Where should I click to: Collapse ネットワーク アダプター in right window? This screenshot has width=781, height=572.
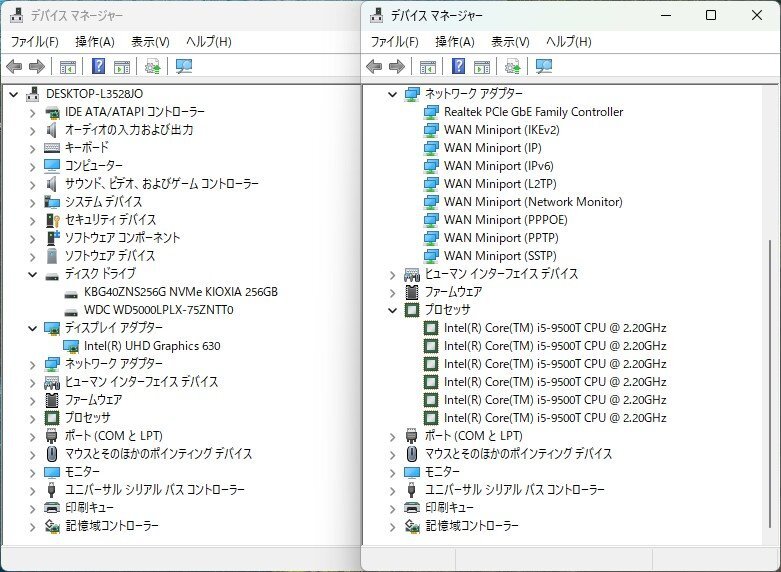point(392,94)
